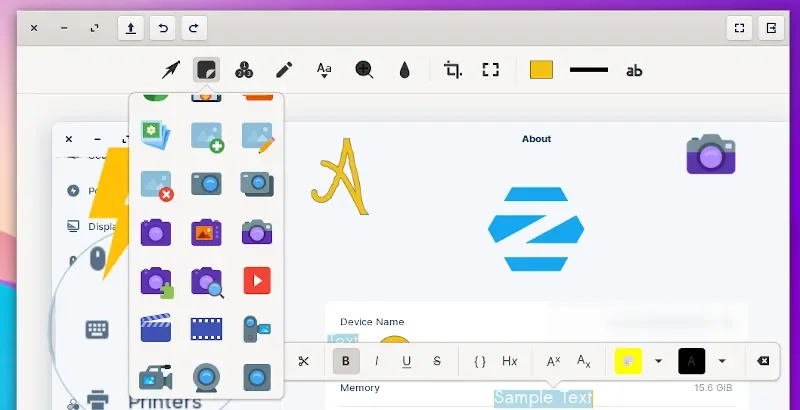This screenshot has height=410, width=800.
Task: Toggle underline text formatting
Action: point(407,361)
